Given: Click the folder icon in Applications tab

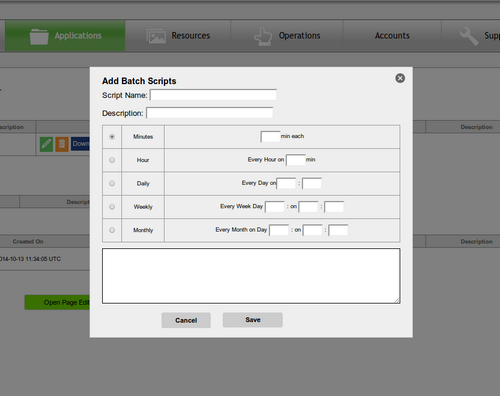Looking at the screenshot, I should tap(39, 36).
